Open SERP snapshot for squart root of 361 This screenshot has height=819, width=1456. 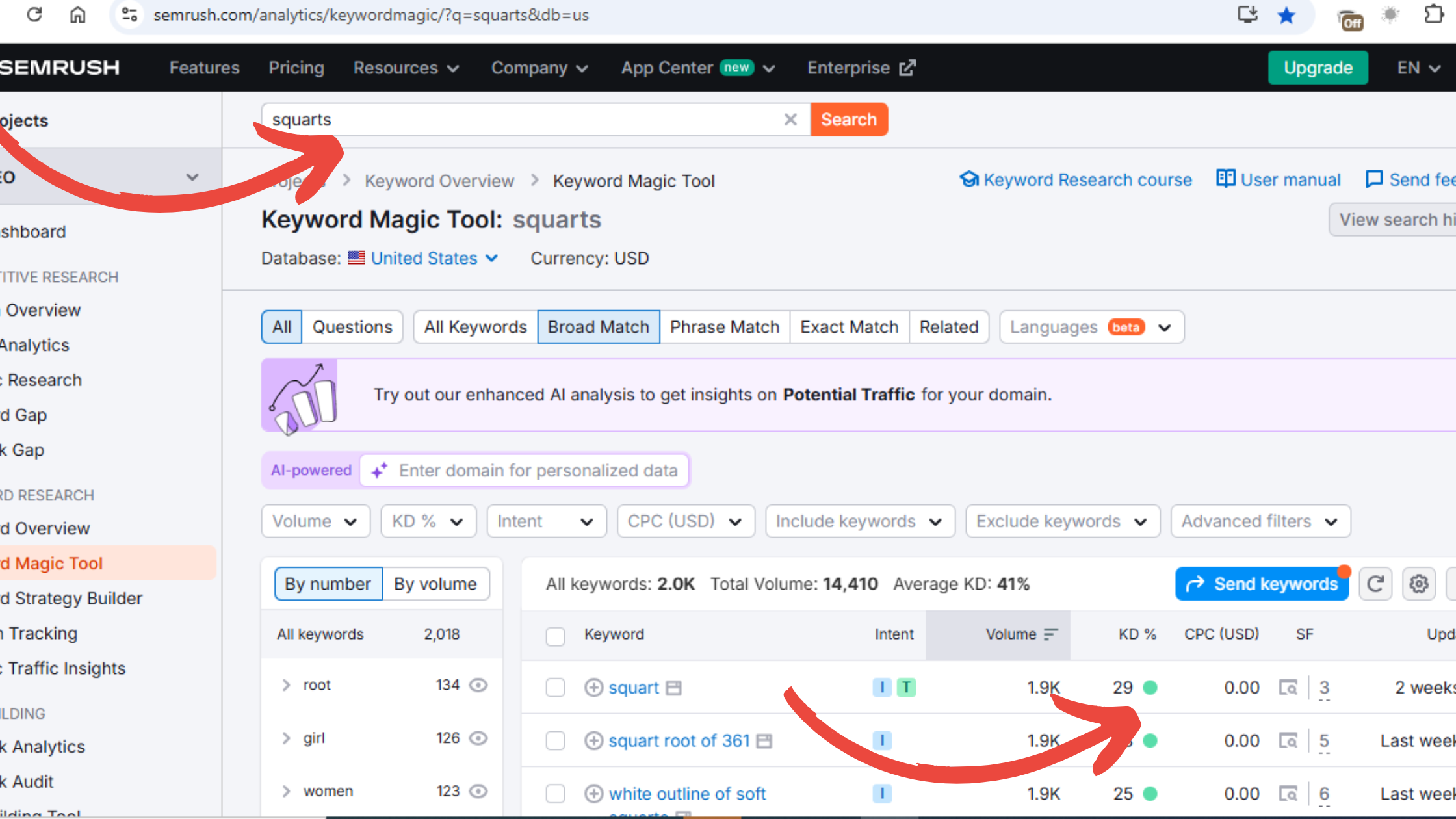(x=764, y=741)
